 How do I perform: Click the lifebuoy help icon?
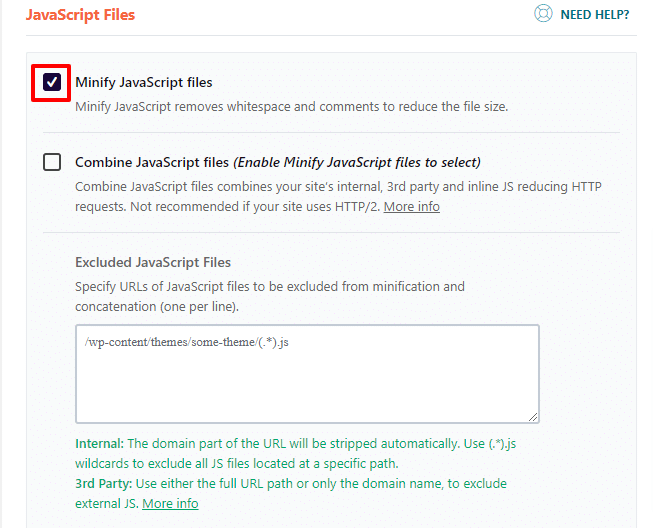[x=543, y=14]
